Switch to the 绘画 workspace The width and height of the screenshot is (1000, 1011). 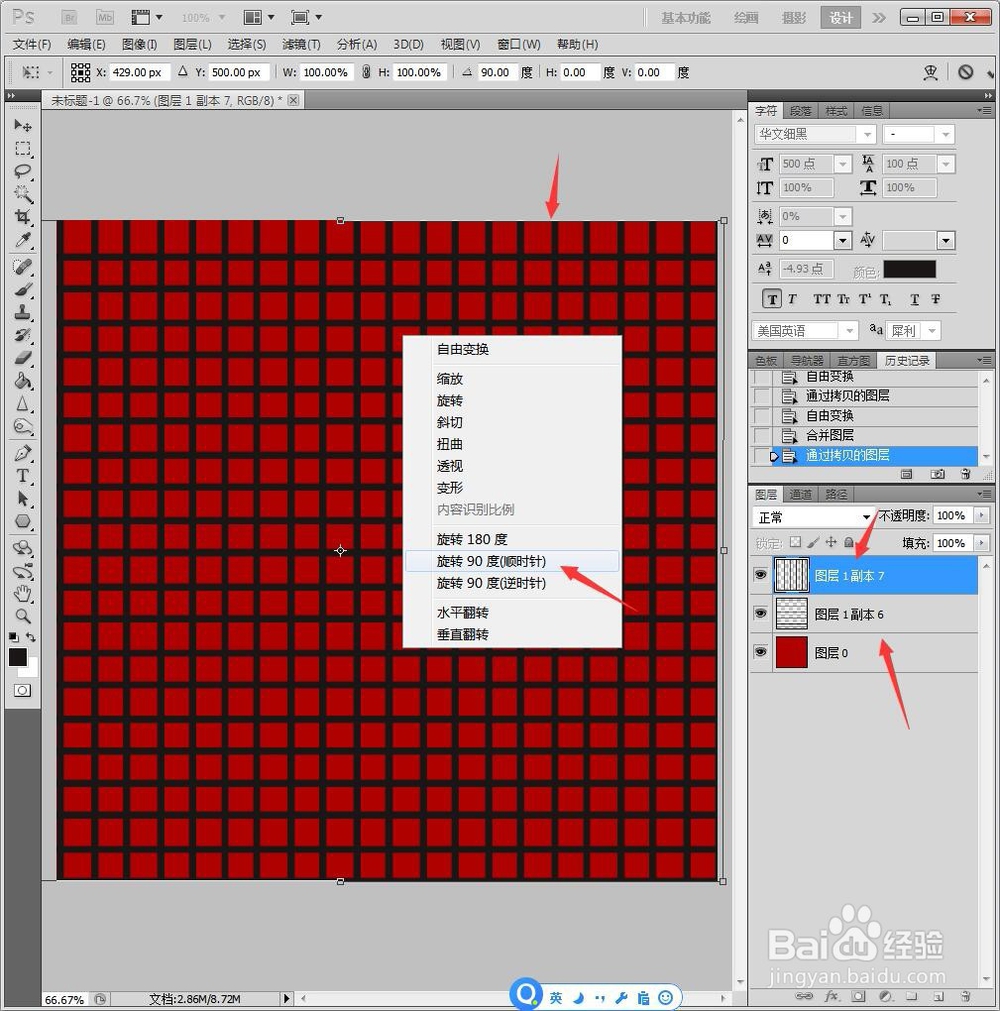click(746, 17)
